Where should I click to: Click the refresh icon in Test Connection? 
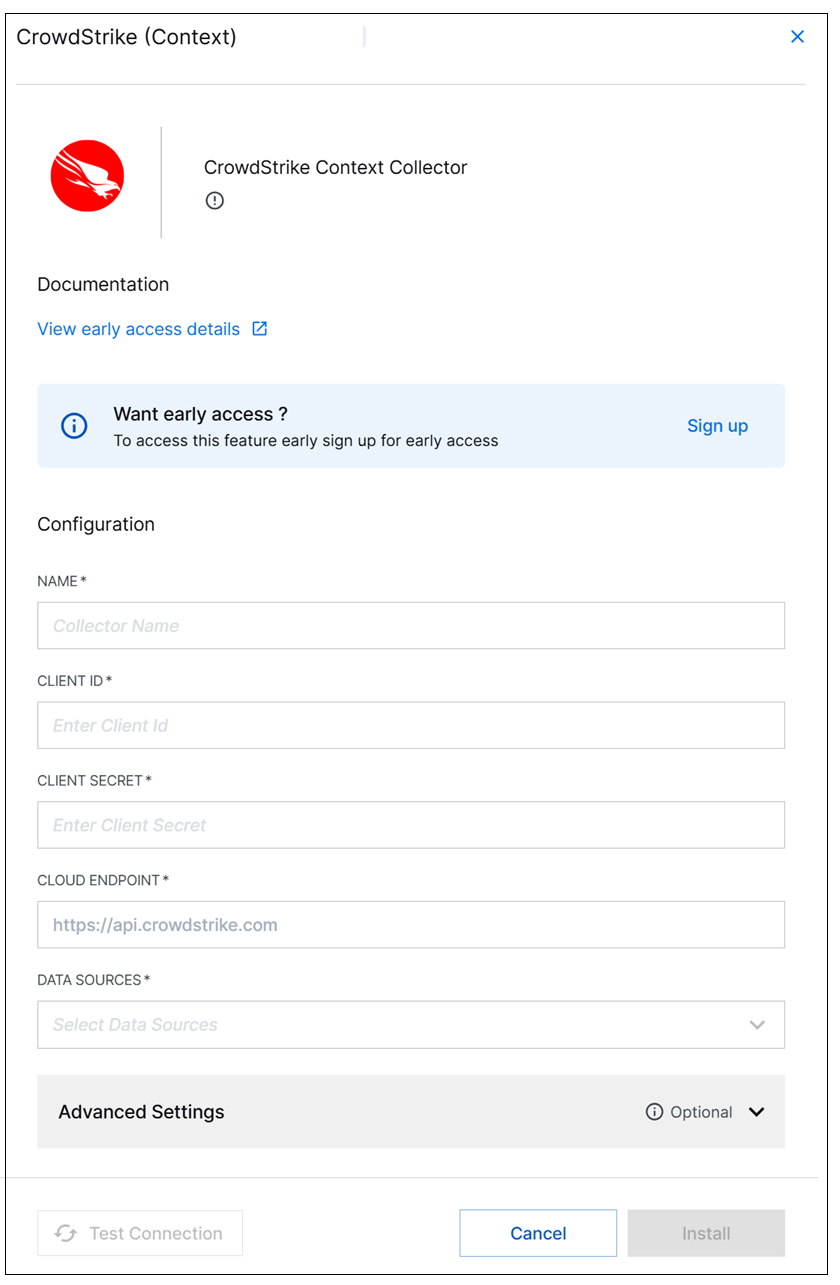pyautogui.click(x=66, y=1233)
